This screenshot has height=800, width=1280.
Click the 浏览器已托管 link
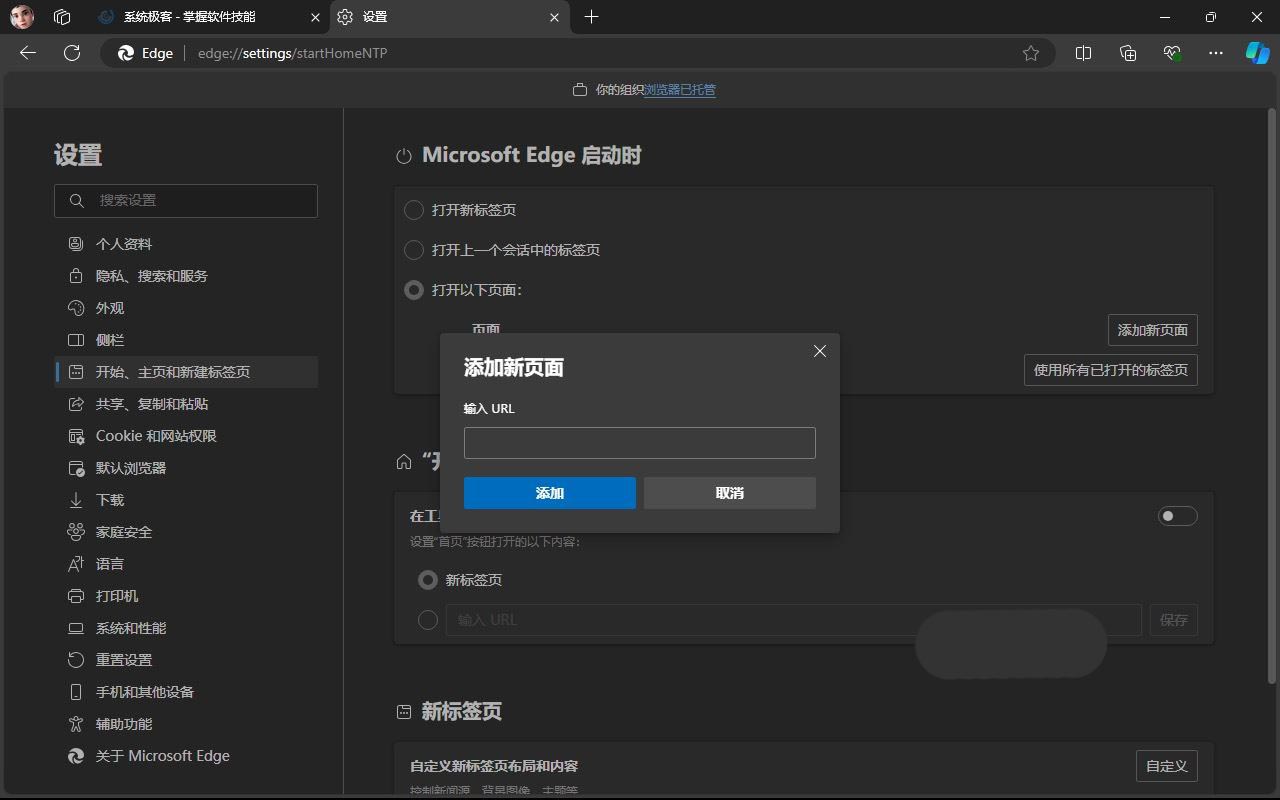pyautogui.click(x=680, y=89)
